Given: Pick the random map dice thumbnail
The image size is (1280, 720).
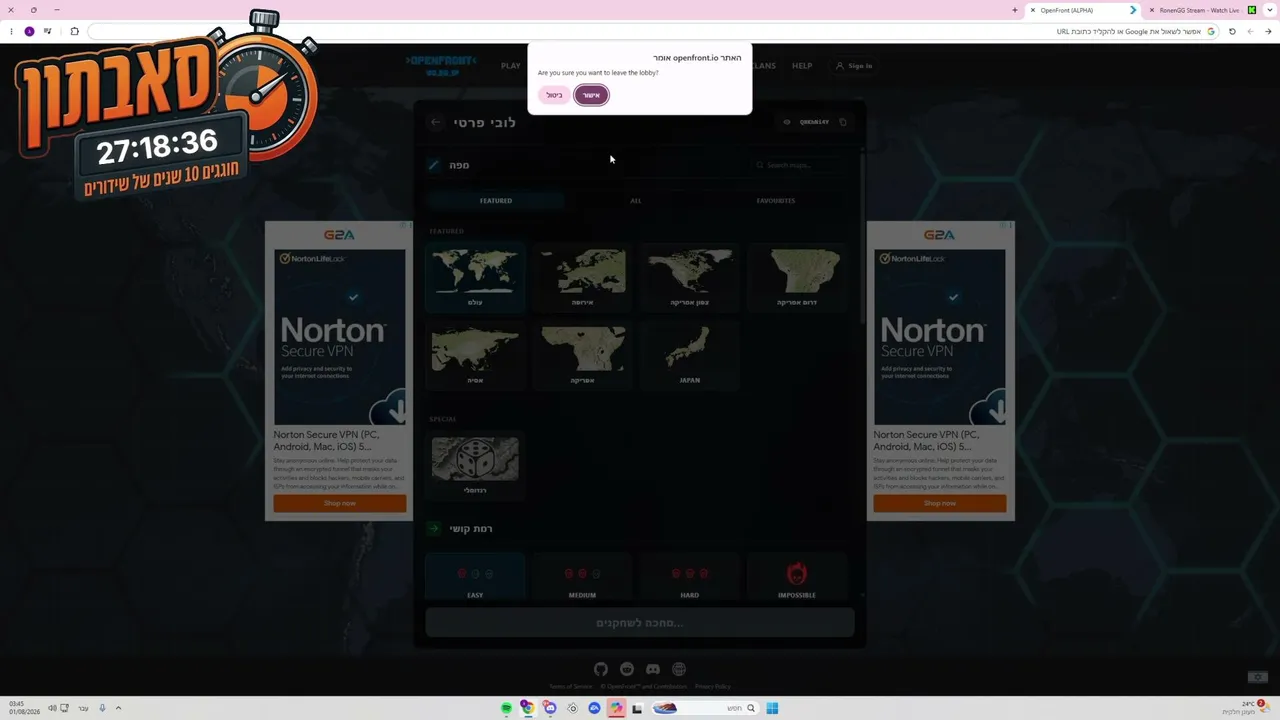Looking at the screenshot, I should coord(475,465).
